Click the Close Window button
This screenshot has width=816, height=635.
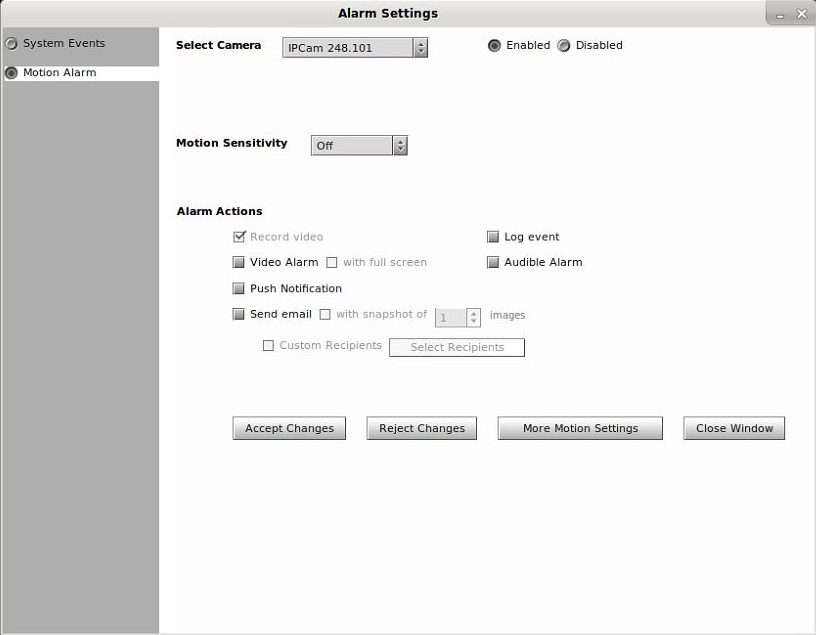[x=734, y=428]
